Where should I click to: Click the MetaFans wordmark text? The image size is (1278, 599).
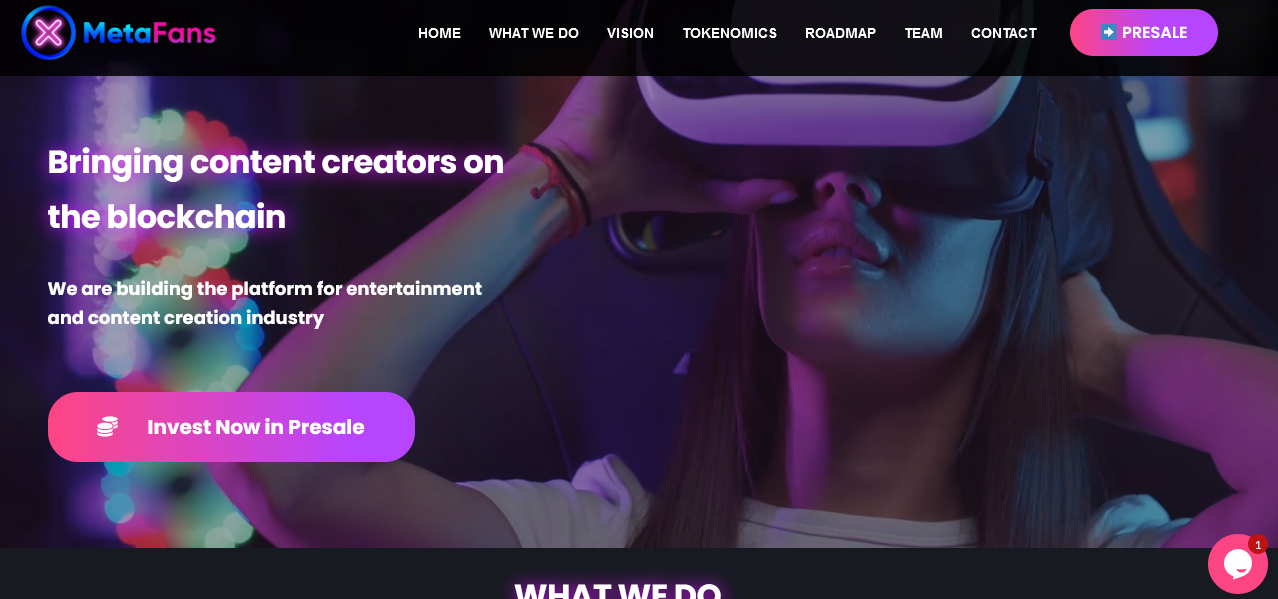click(149, 33)
